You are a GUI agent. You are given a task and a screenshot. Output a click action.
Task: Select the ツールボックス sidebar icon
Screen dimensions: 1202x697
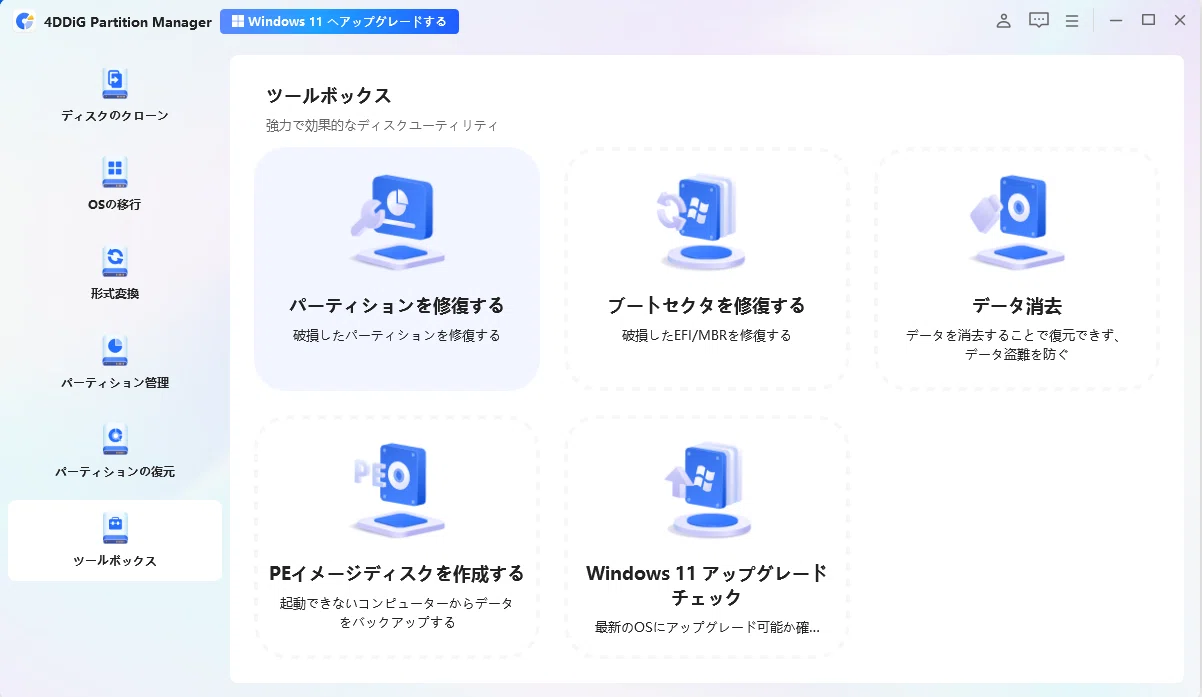point(115,528)
